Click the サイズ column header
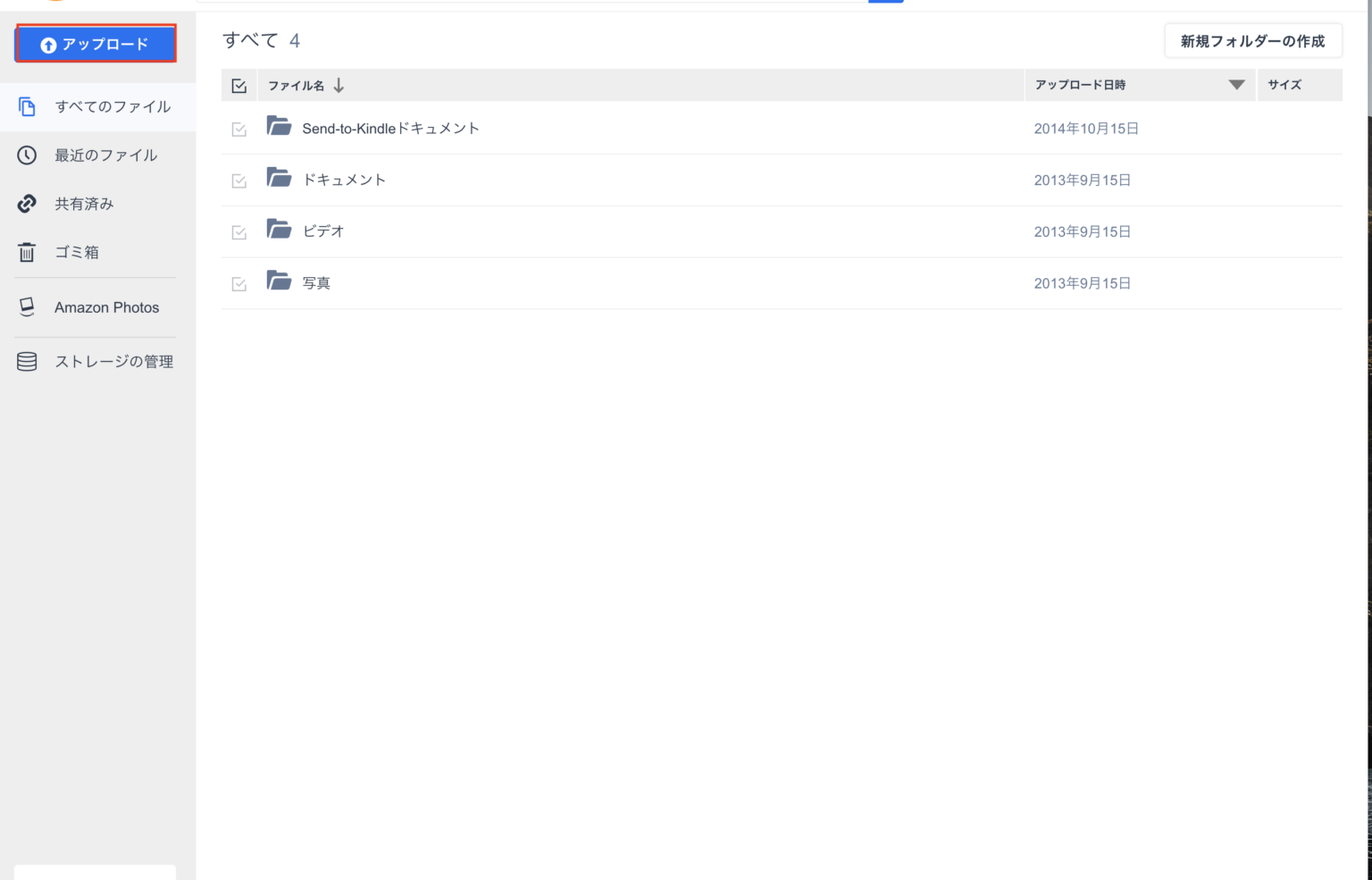The height and width of the screenshot is (880, 1372). pos(1284,85)
